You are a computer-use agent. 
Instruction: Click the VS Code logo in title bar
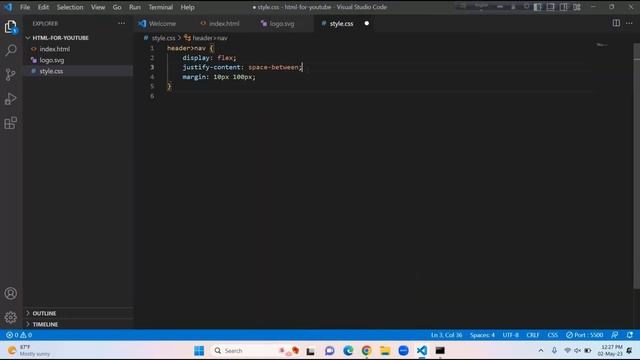tap(8, 7)
